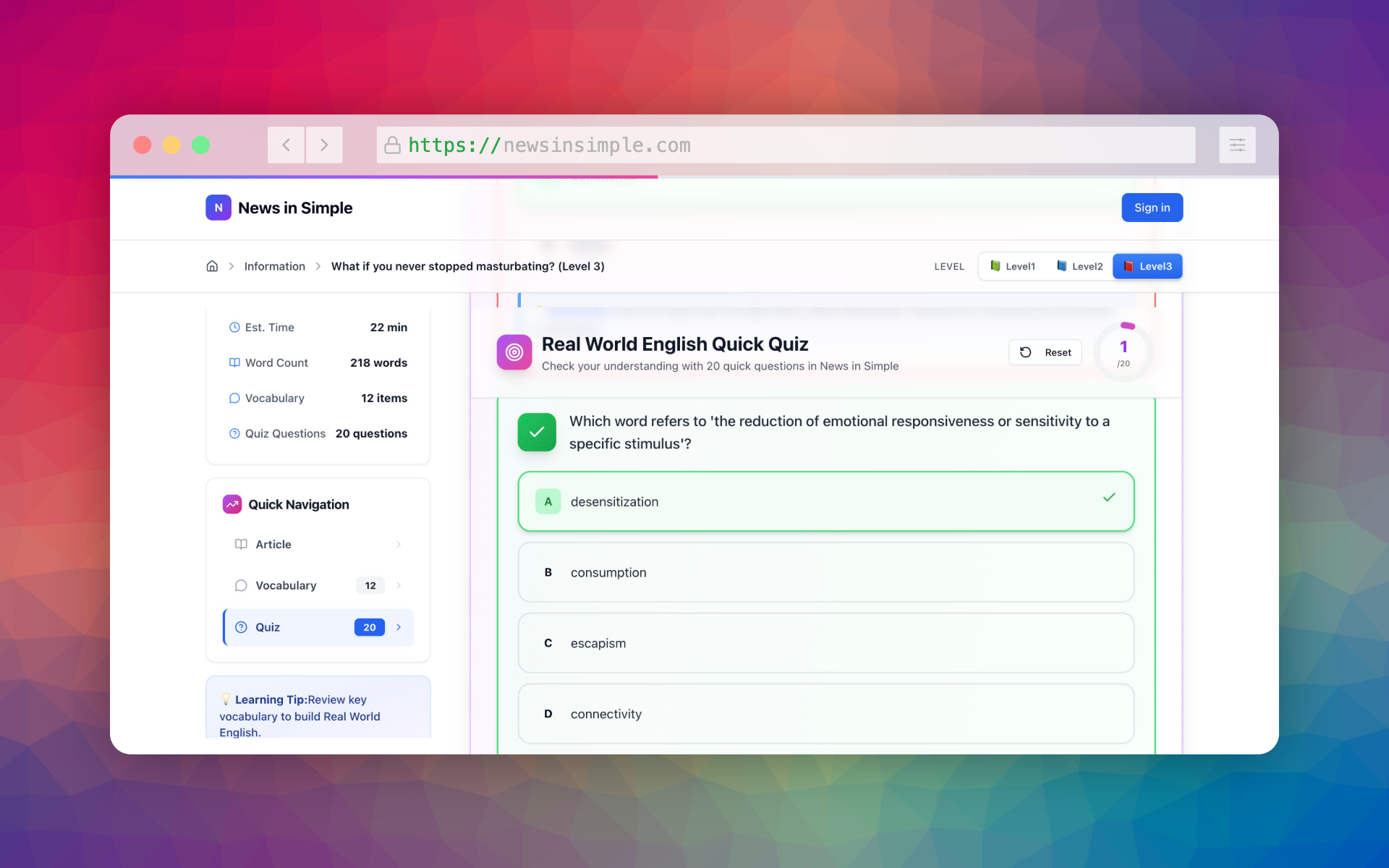
Task: Open browser settings sliders icon
Action: [1237, 145]
